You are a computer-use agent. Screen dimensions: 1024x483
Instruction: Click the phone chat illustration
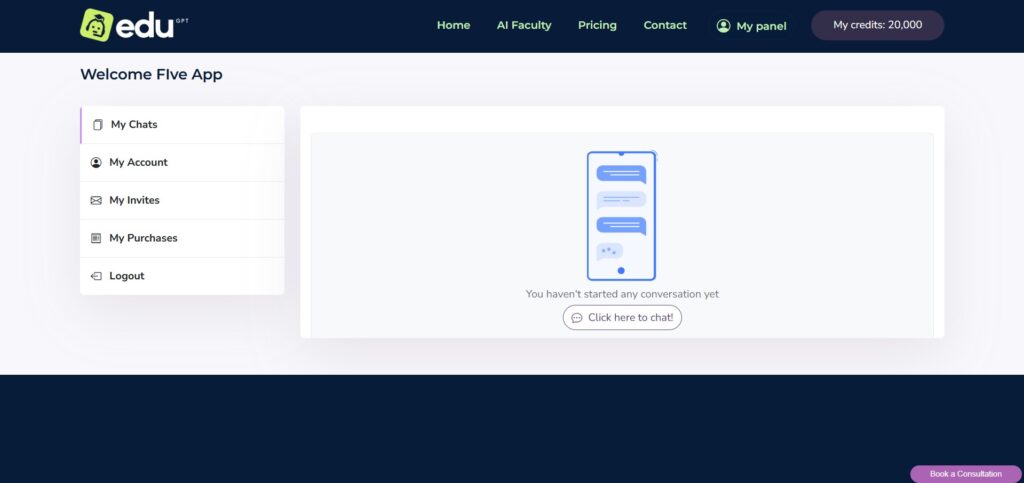point(621,215)
